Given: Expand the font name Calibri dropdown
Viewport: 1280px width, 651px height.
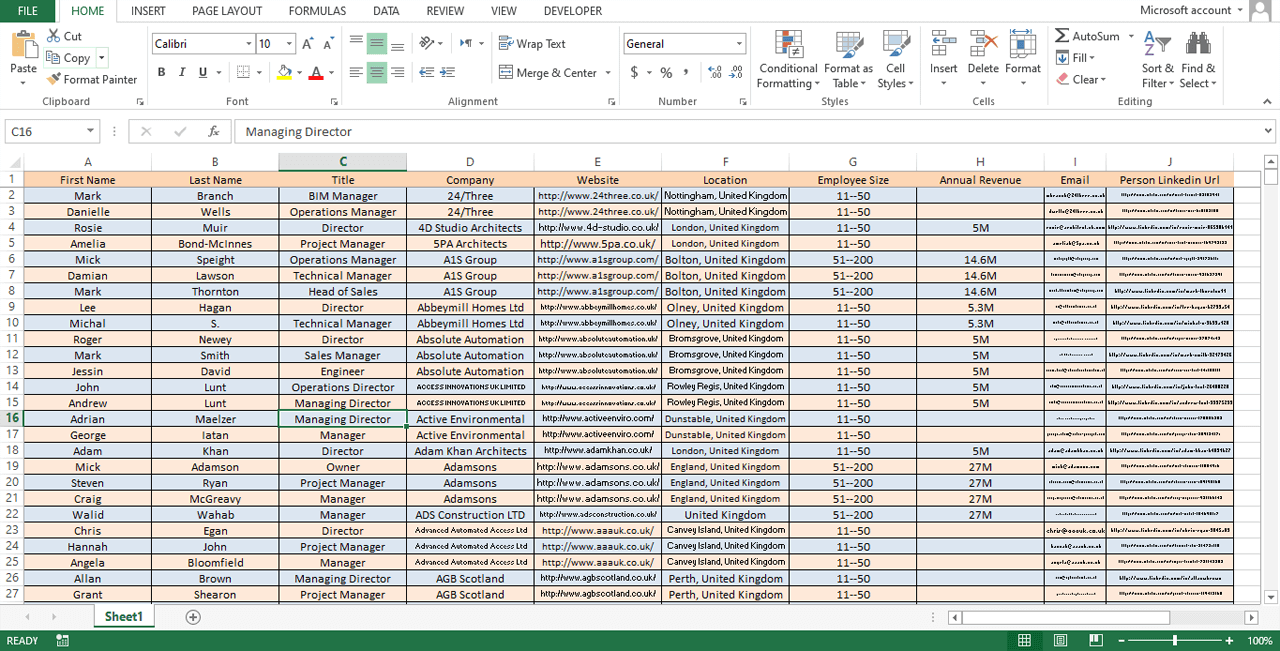Looking at the screenshot, I should (249, 44).
